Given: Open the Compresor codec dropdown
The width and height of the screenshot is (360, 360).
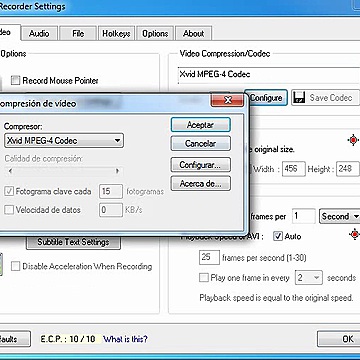Looking at the screenshot, I should click(x=64, y=140).
